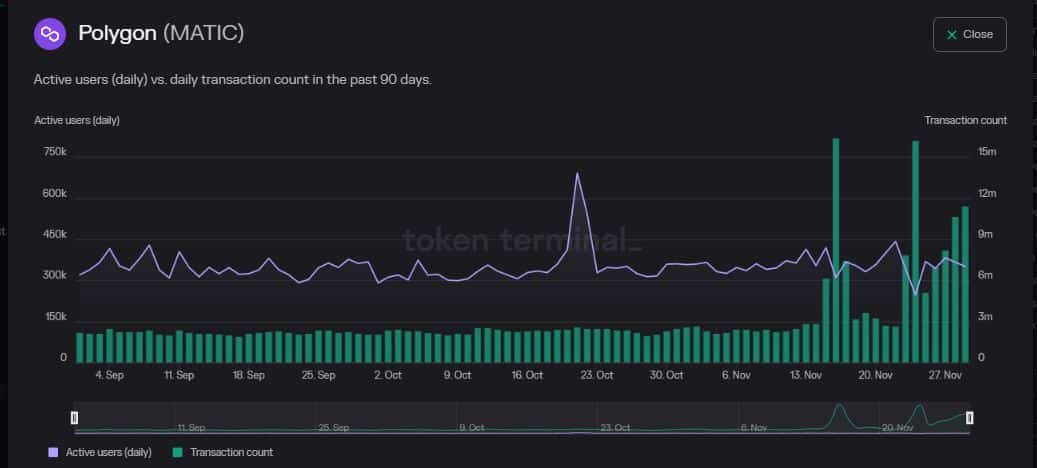
Task: Toggle Active users (daily) legend series
Action: [x=100, y=452]
